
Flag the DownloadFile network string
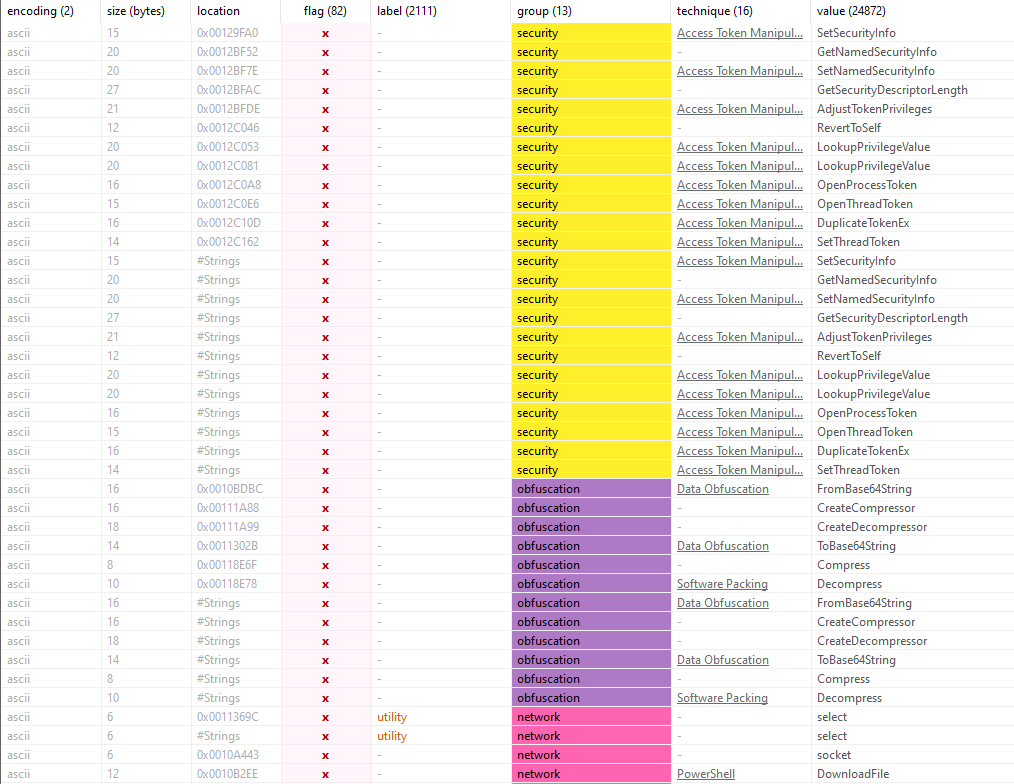point(323,774)
